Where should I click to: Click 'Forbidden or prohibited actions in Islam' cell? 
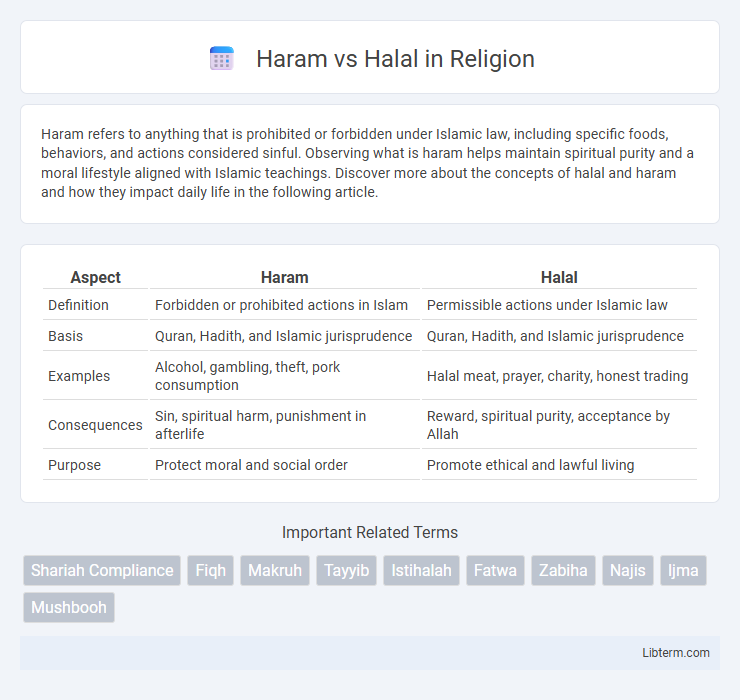pyautogui.click(x=285, y=305)
